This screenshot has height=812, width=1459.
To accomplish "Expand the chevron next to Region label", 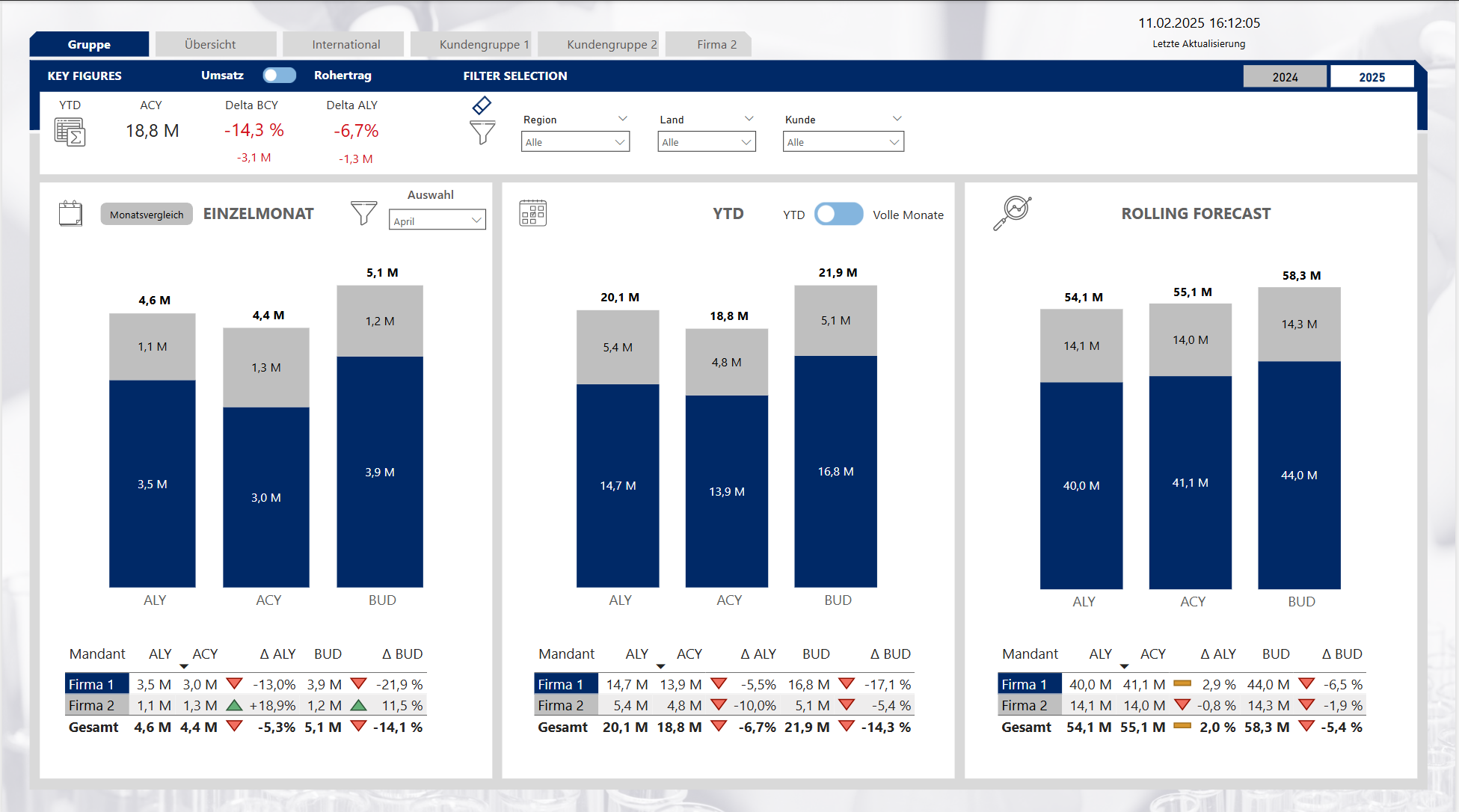I will 623,118.
